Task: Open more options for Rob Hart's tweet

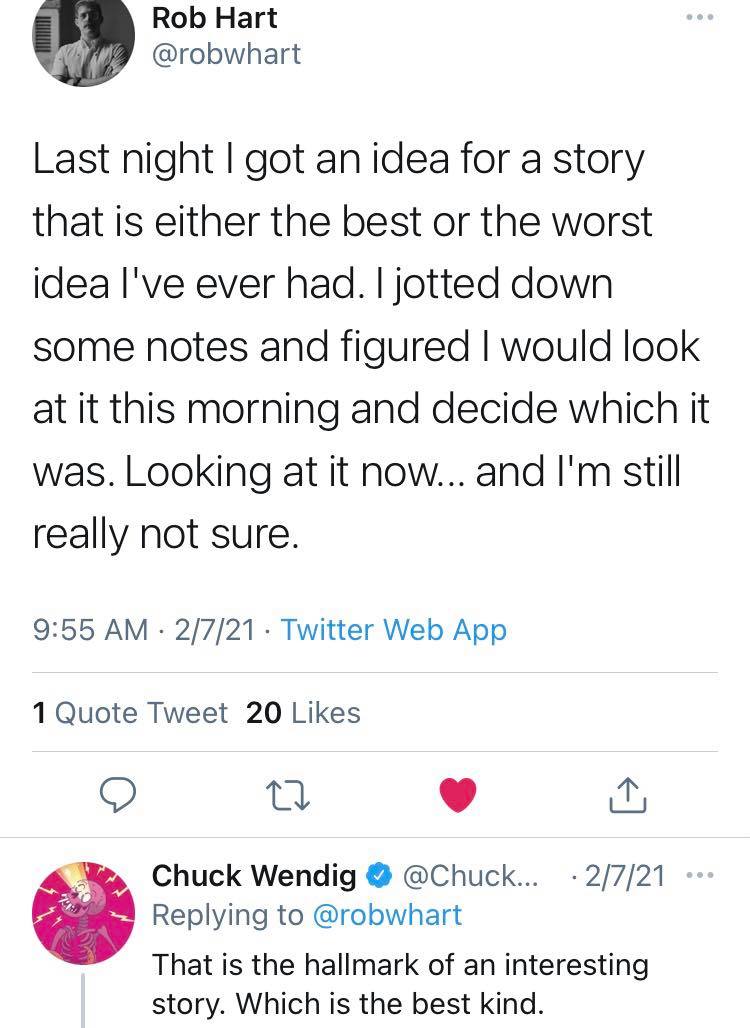Action: click(x=699, y=20)
